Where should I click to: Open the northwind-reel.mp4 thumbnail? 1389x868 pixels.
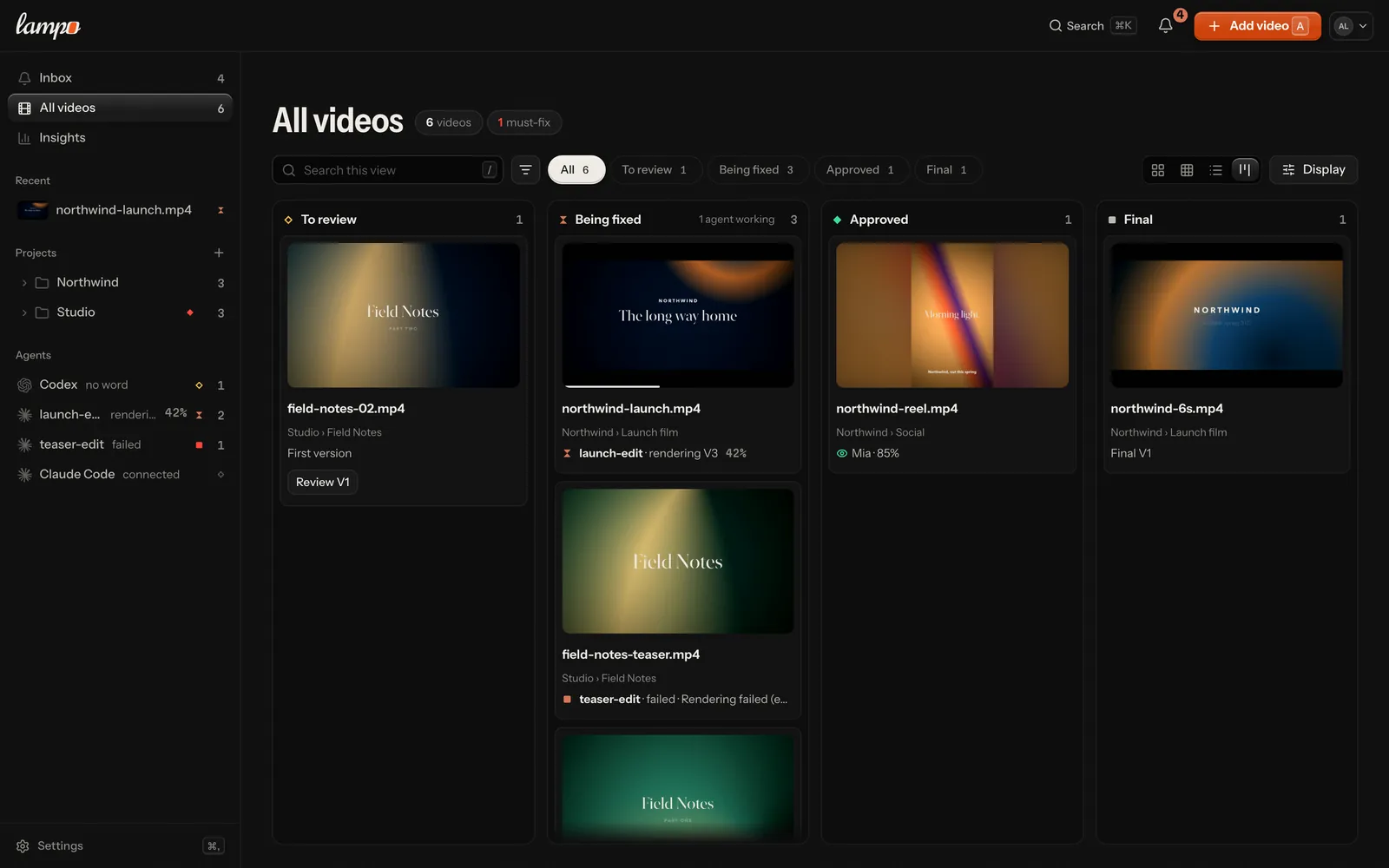(x=952, y=315)
